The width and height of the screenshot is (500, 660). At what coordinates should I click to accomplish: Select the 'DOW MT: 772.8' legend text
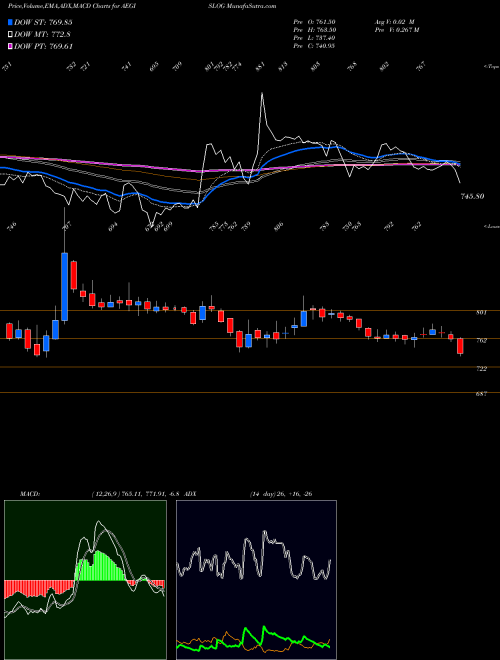[43, 35]
